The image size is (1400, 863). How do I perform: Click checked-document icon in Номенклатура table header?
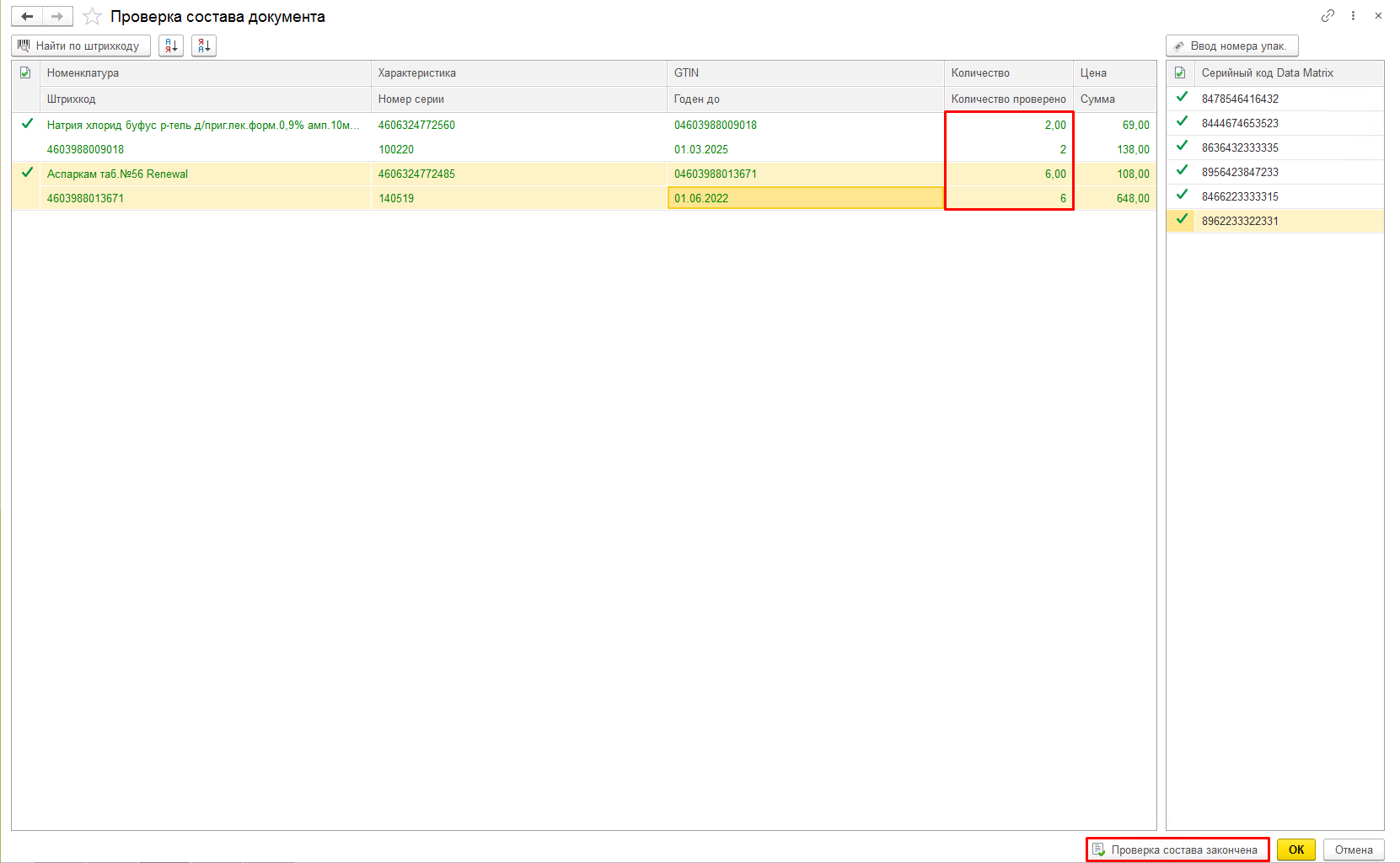(25, 73)
